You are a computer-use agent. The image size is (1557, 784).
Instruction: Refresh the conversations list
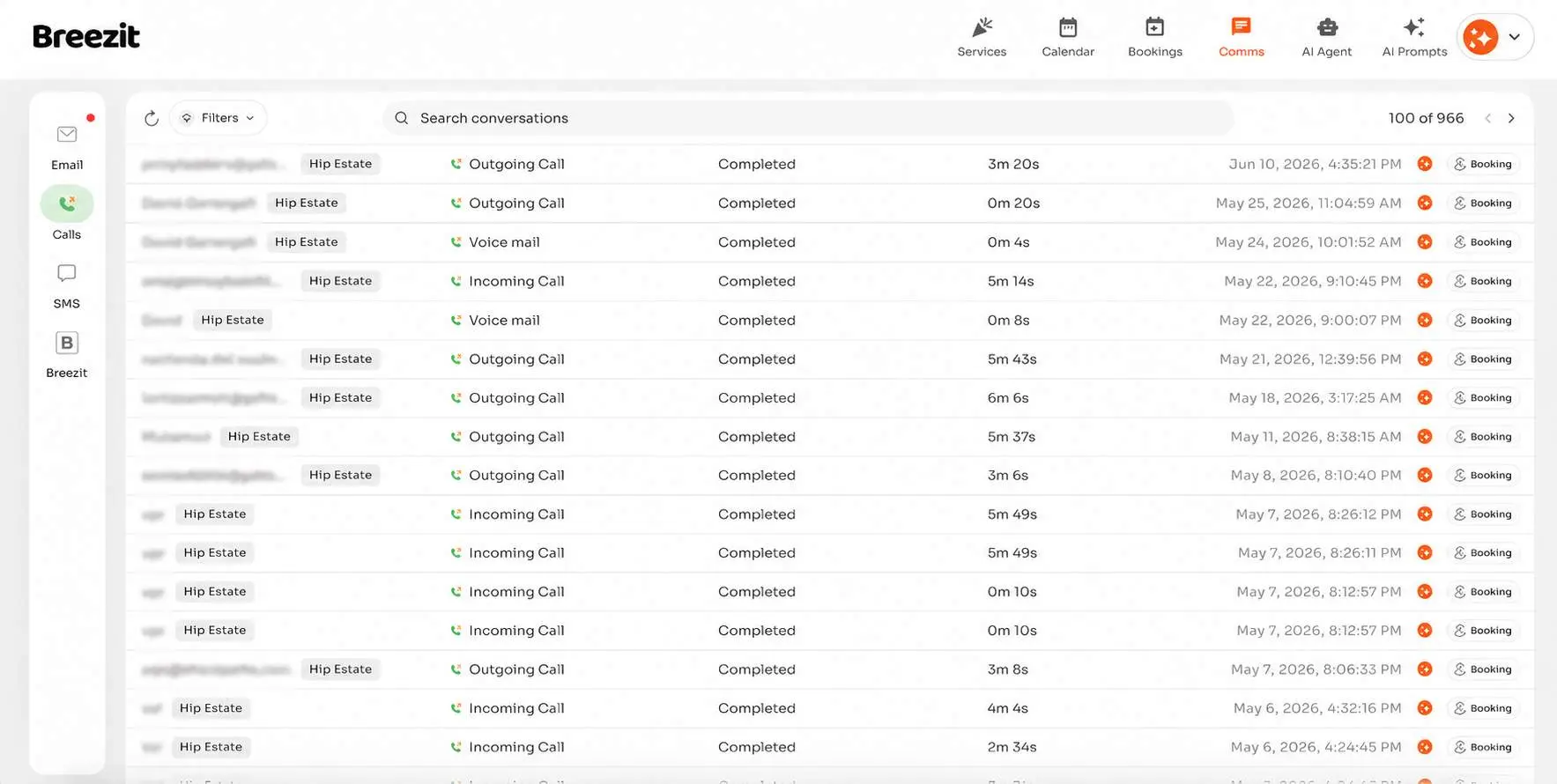pos(152,118)
